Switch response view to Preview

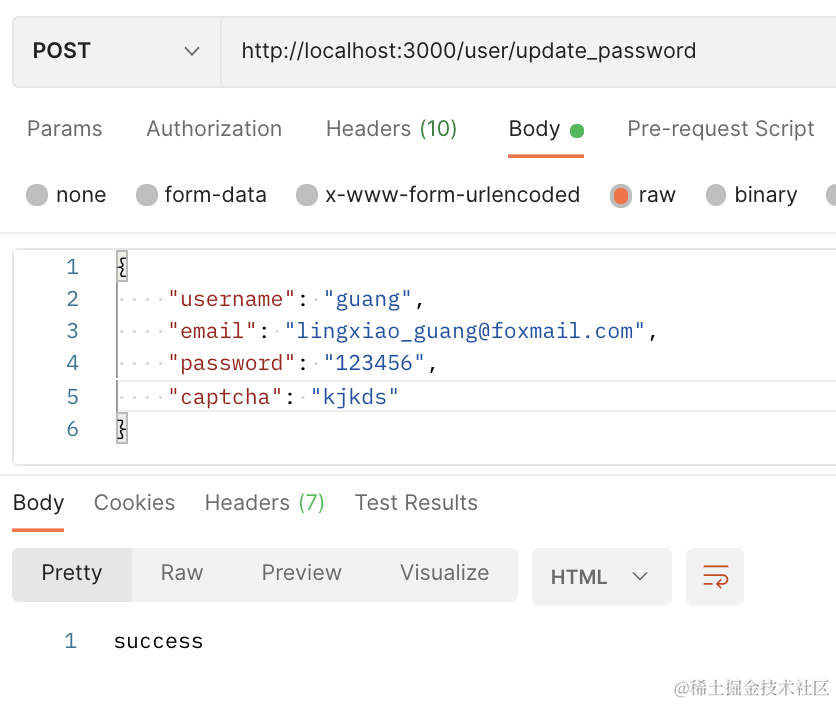(x=301, y=573)
